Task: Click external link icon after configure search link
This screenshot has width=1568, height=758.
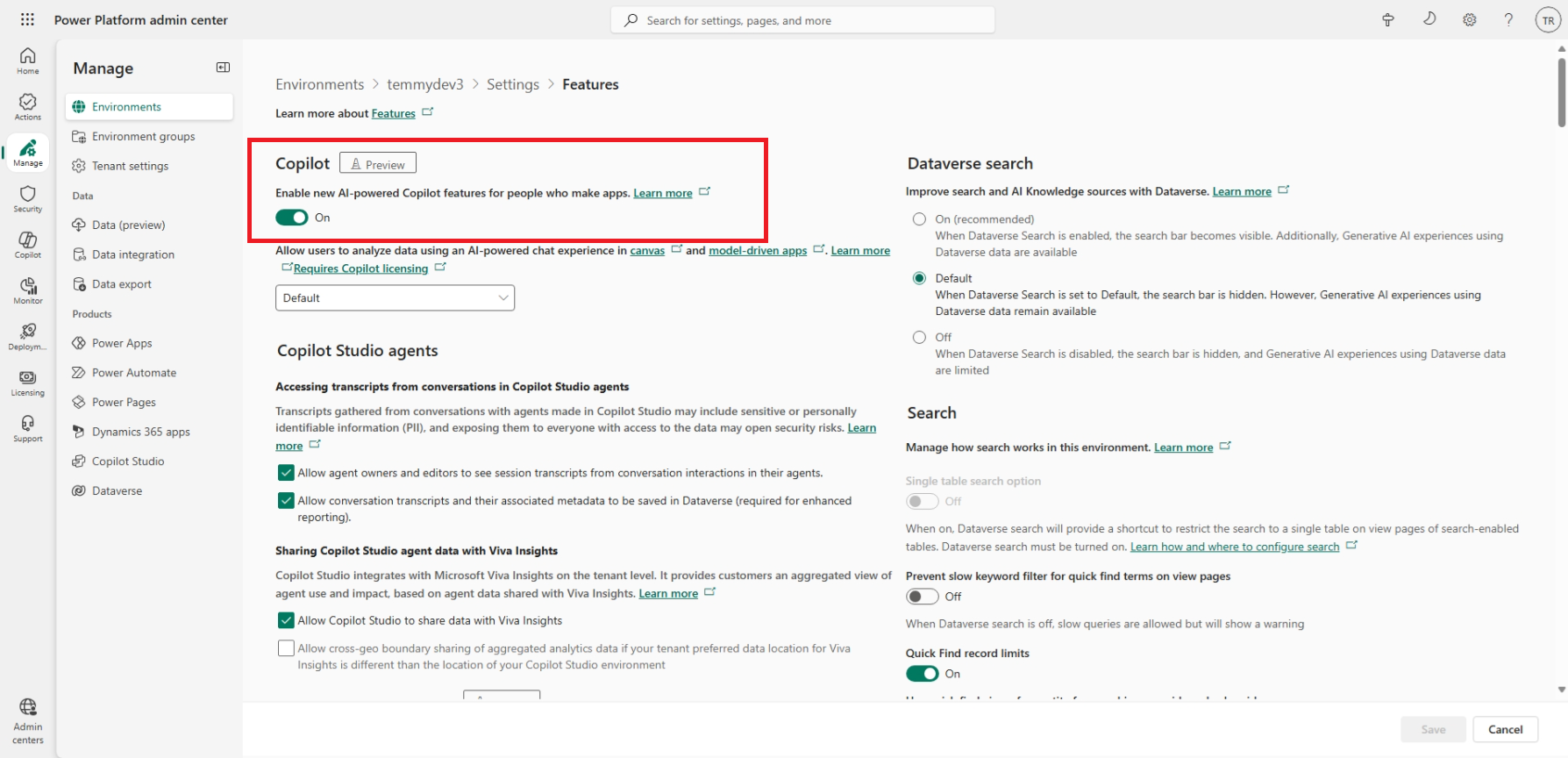Action: click(1352, 545)
